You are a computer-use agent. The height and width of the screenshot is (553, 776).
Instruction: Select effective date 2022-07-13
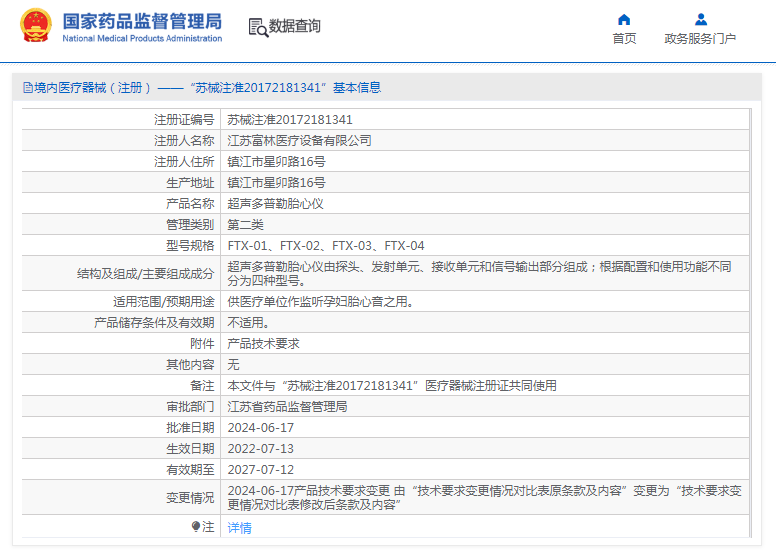261,449
